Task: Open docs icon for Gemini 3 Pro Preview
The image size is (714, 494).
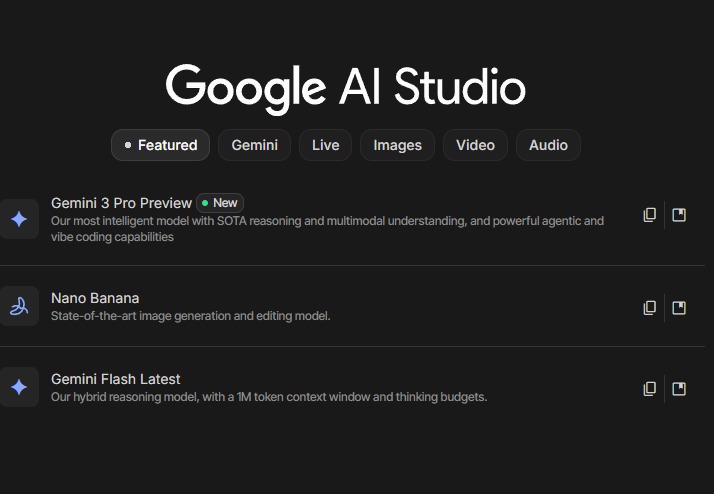Action: (x=679, y=215)
